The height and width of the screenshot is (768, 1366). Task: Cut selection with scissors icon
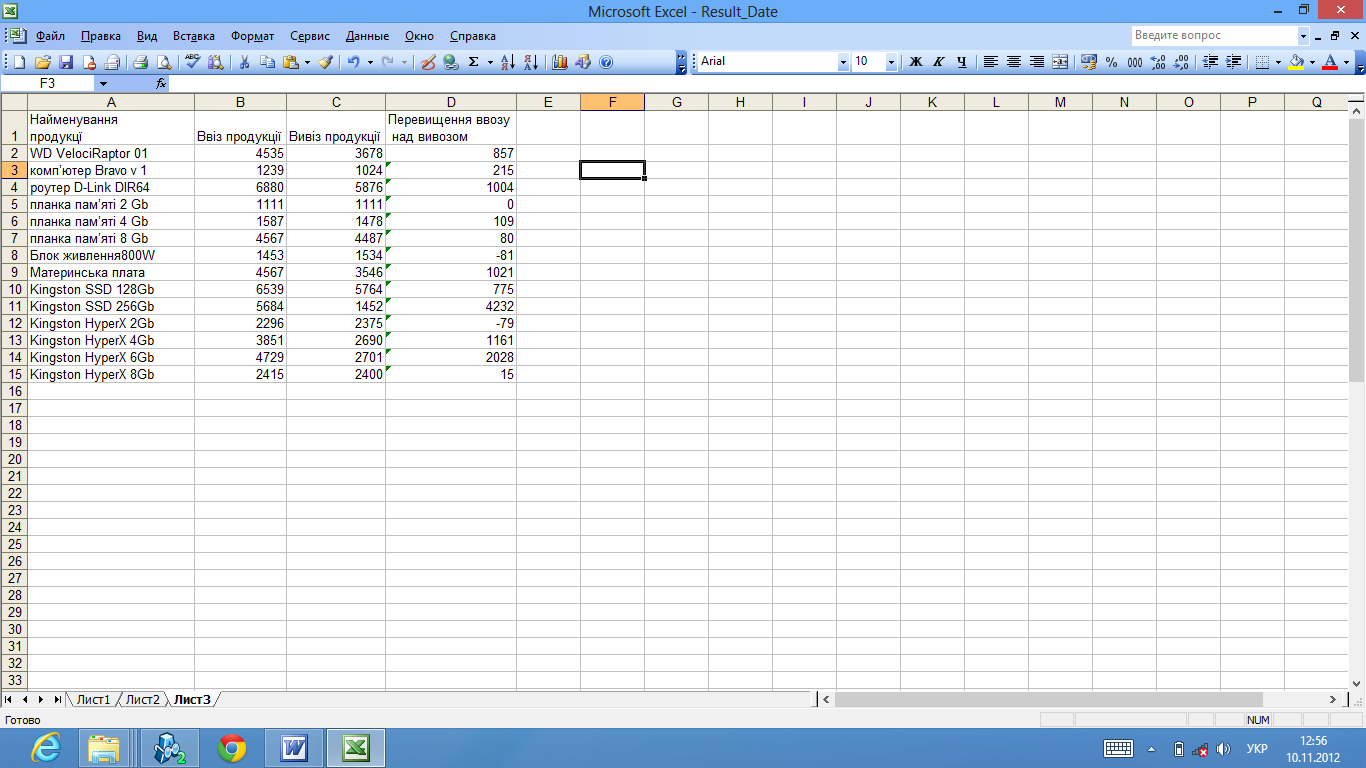[244, 62]
